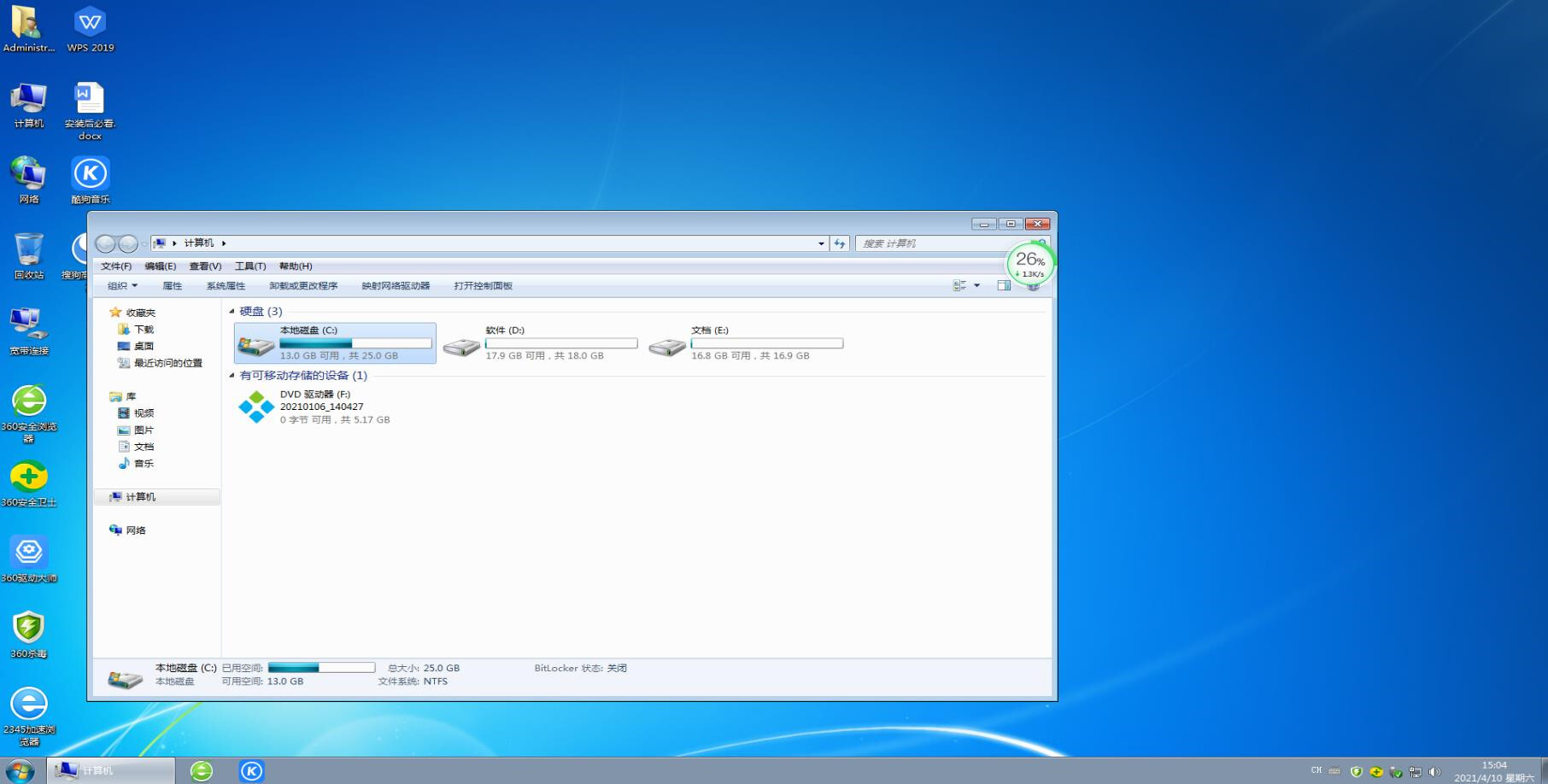The image size is (1548, 784).
Task: Select 图片 library in the navigation pane
Action: pyautogui.click(x=136, y=430)
